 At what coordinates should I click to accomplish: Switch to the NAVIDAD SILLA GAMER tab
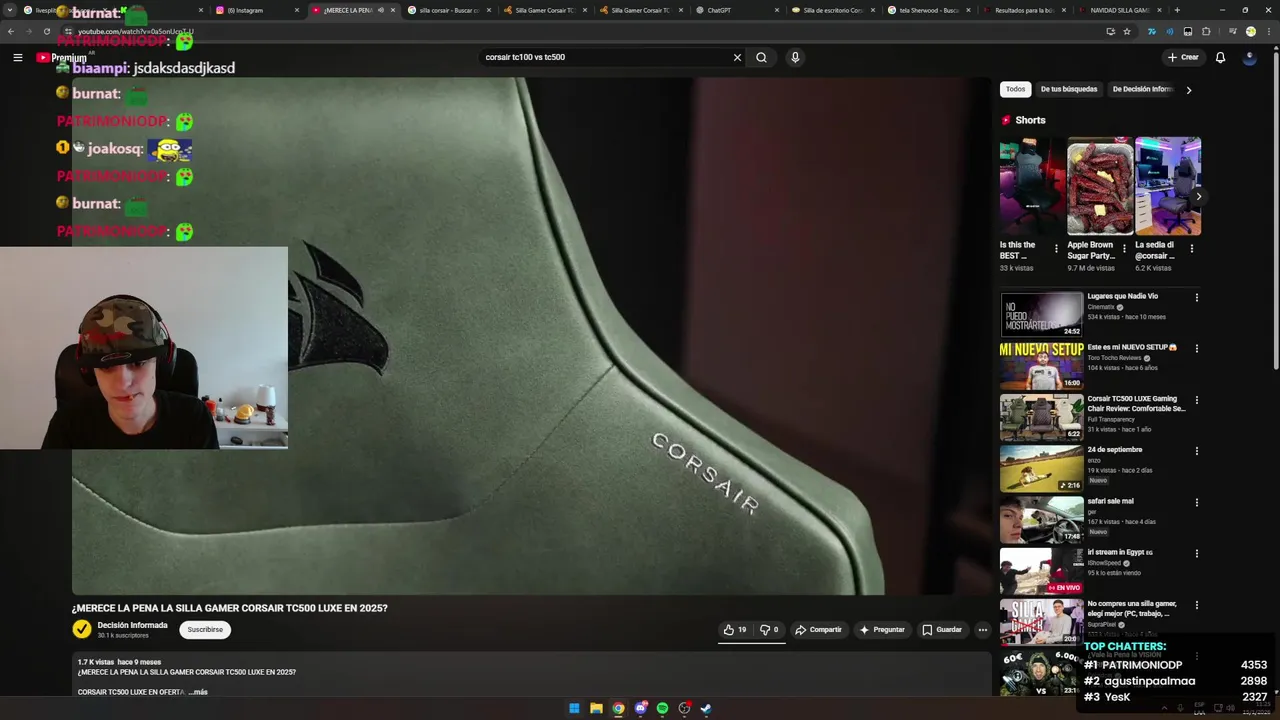[x=1118, y=10]
